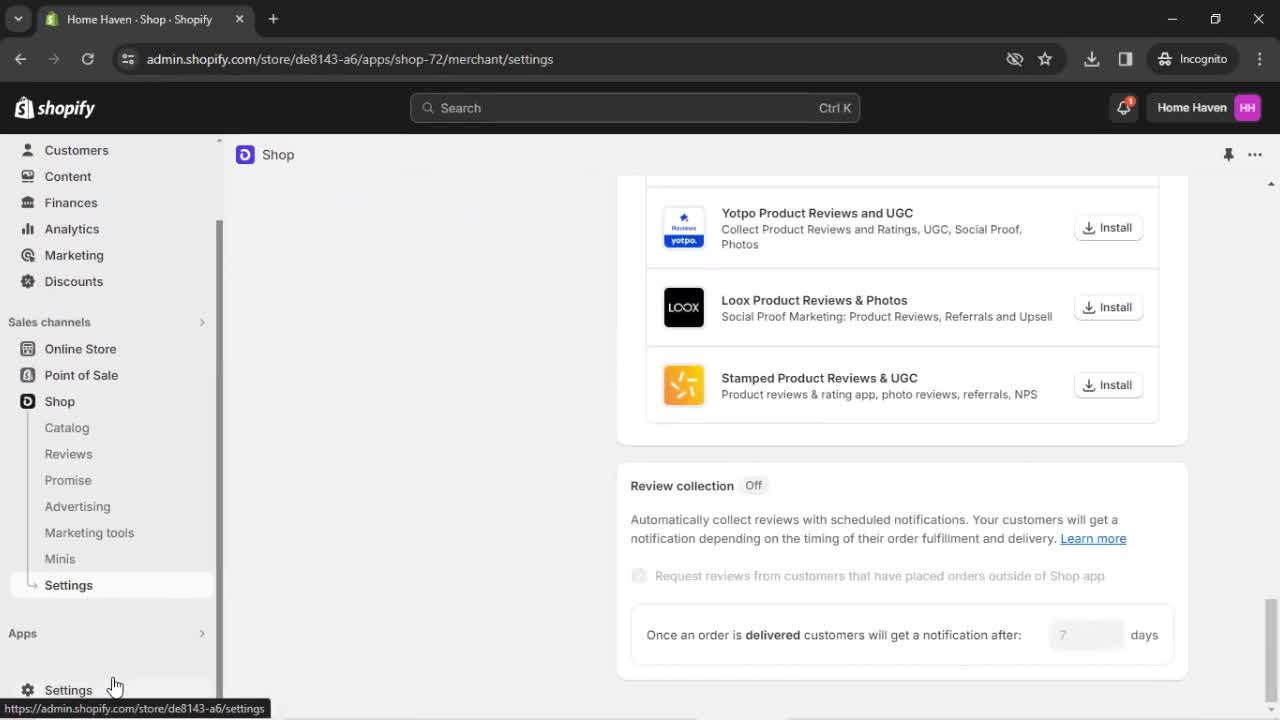Open Finances in sidebar

click(x=71, y=203)
